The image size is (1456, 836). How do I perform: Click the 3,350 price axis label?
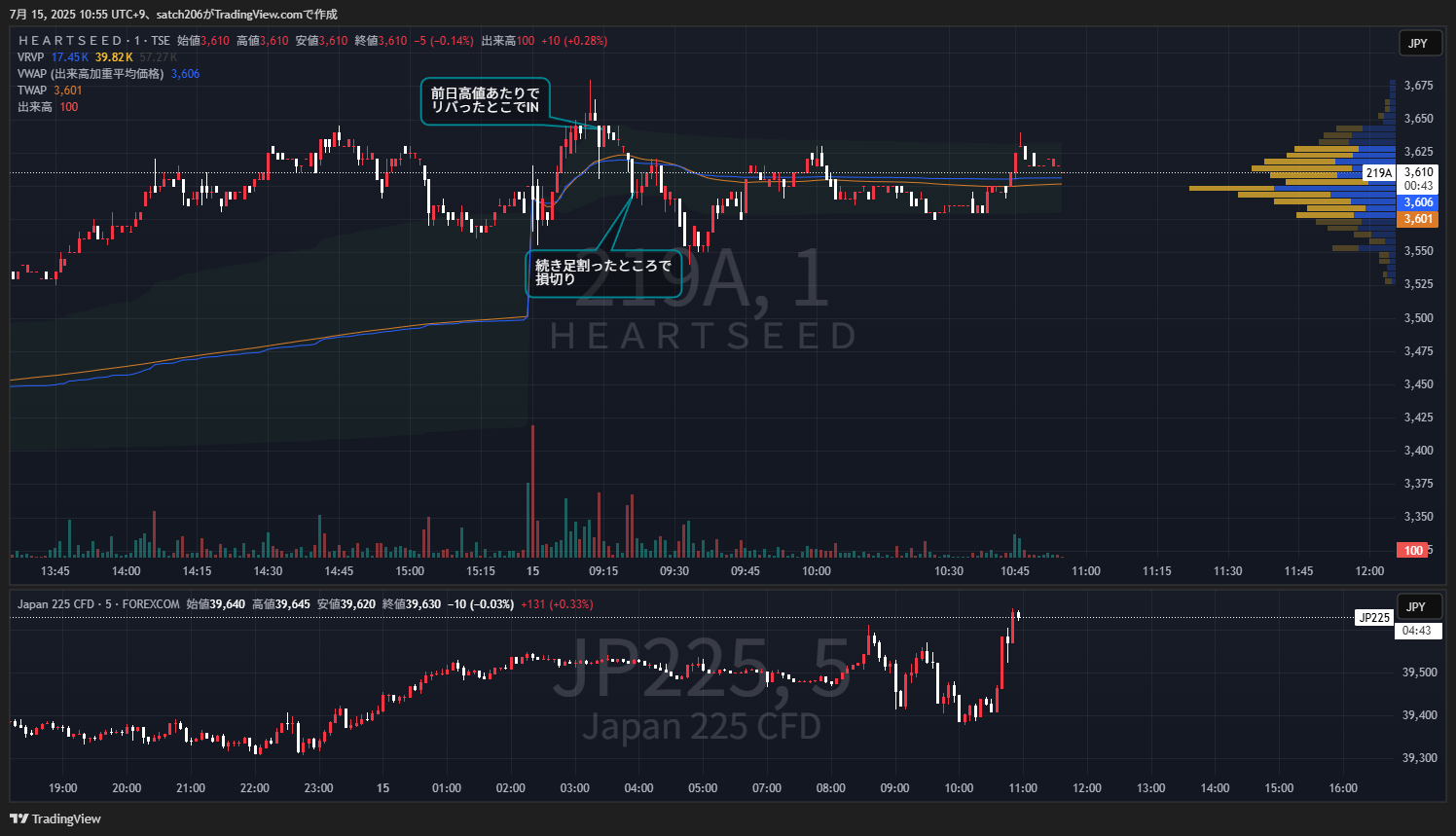click(1418, 517)
